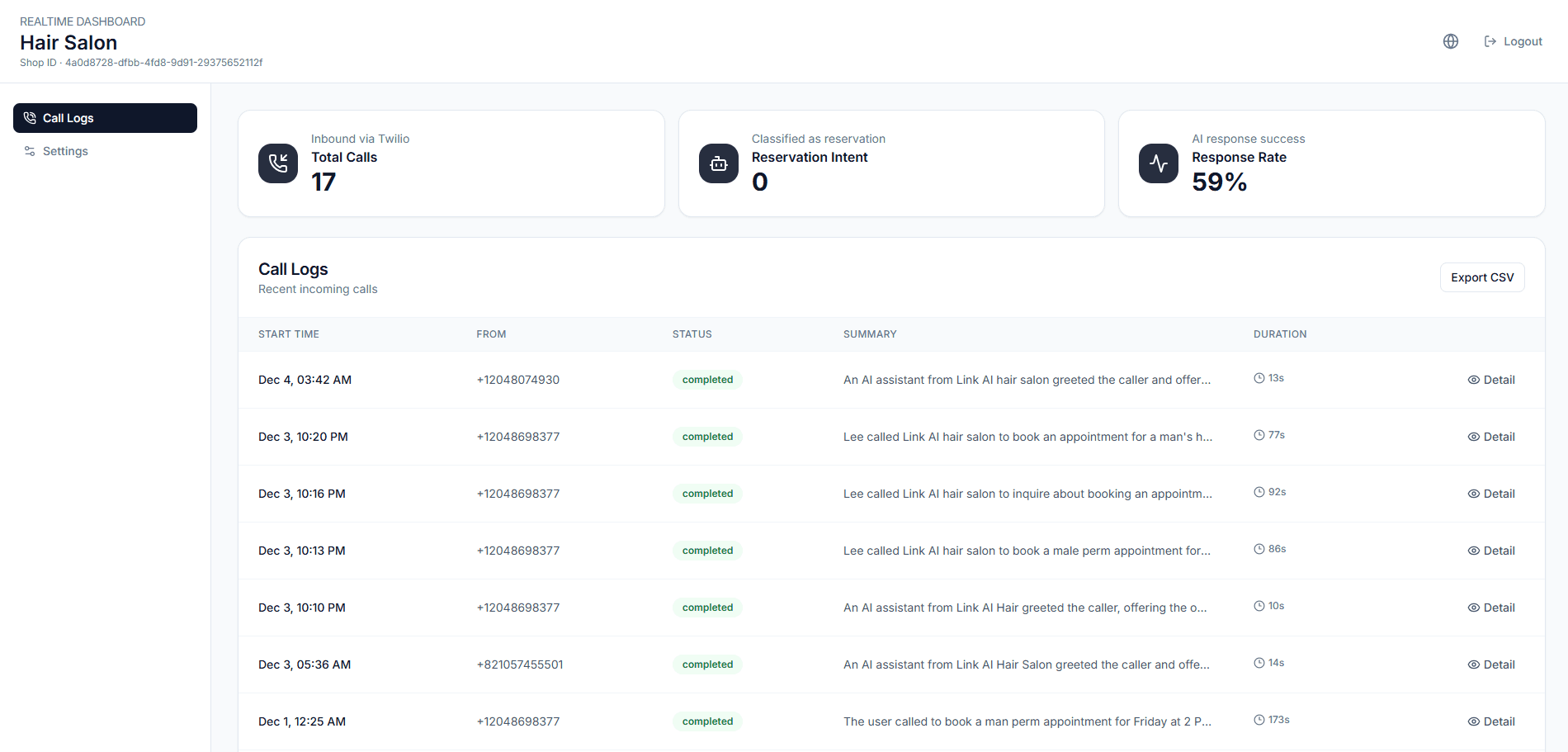The width and height of the screenshot is (1568, 752).
Task: Click the inbound call icon on Total Calls card
Action: point(278,163)
